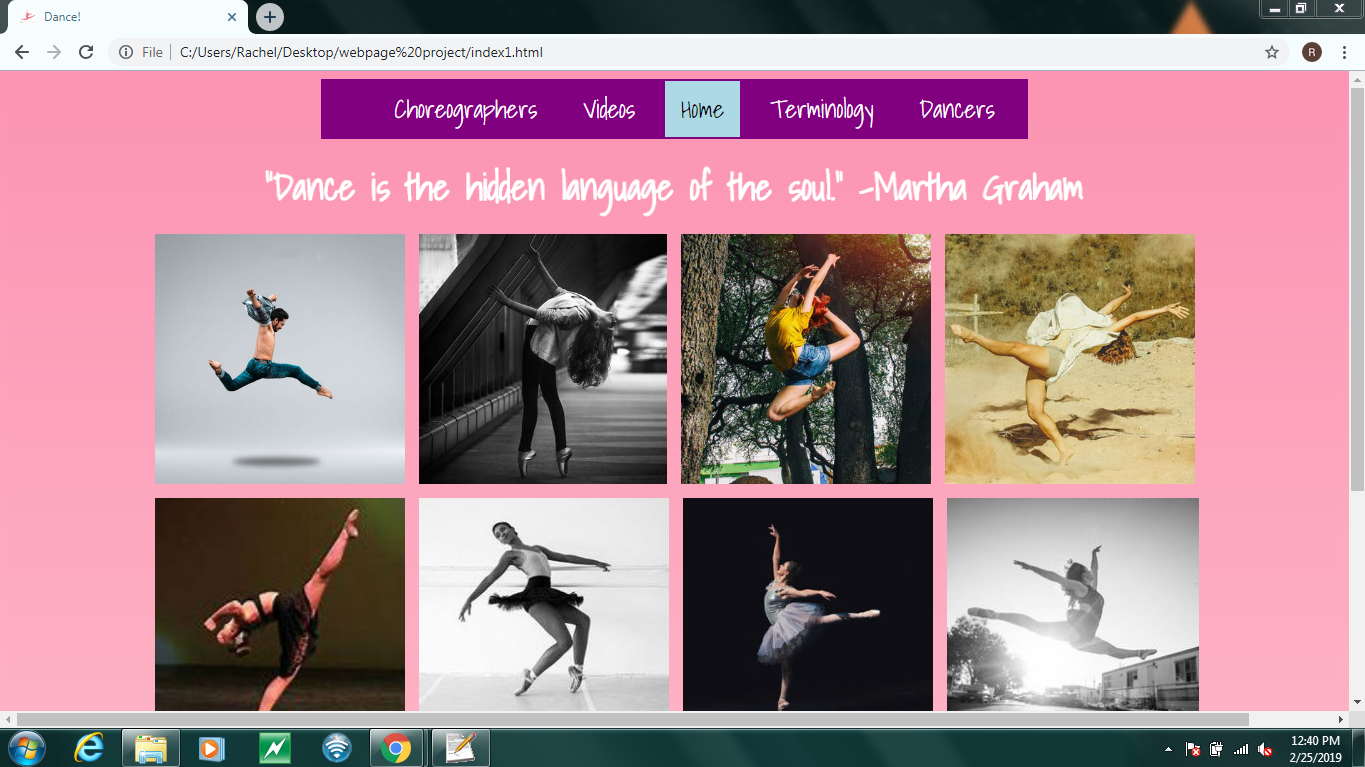The image size is (1365, 767).
Task: Select Home in the navigation bar
Action: (702, 109)
